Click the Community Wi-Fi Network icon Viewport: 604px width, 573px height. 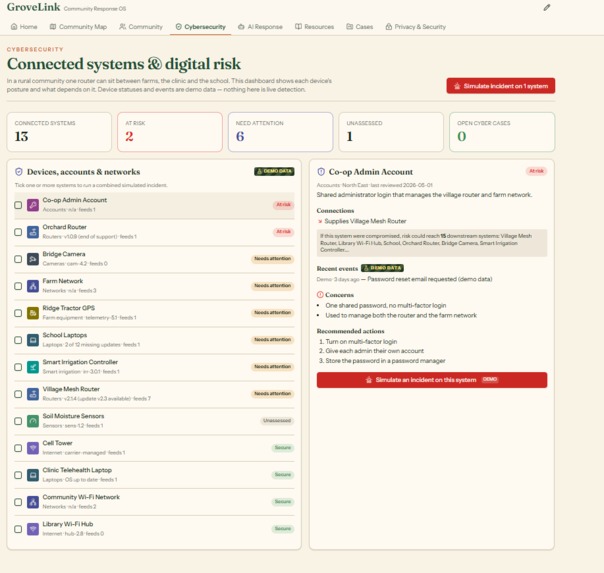coord(33,502)
